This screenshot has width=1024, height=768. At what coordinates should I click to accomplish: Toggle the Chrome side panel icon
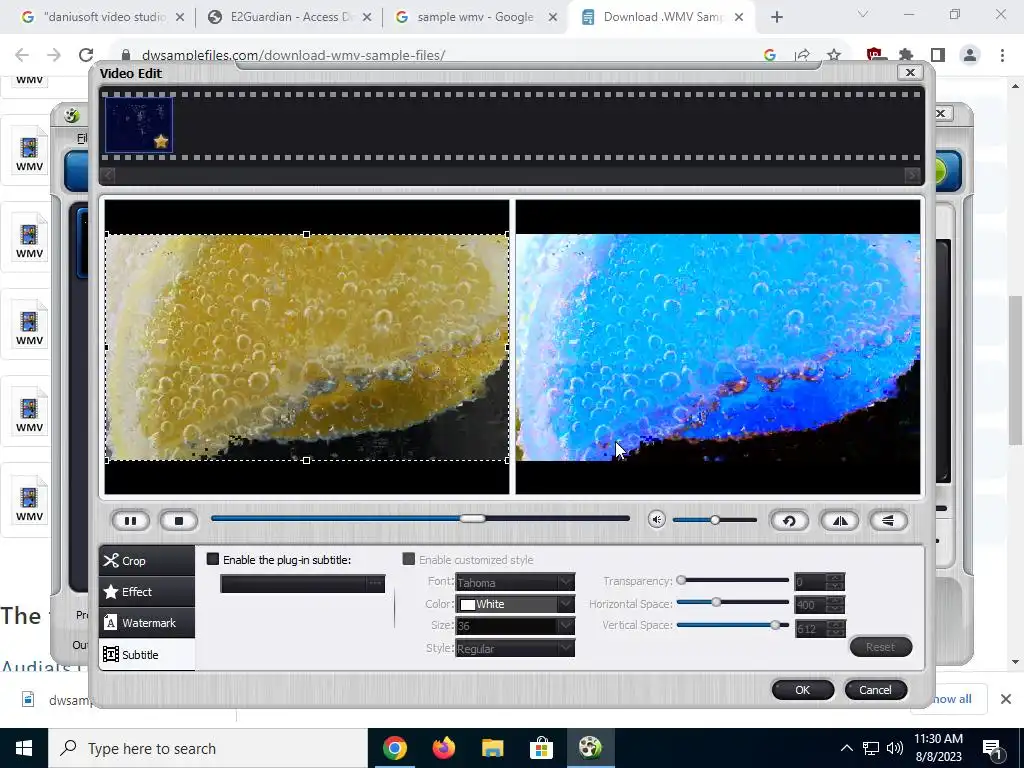click(x=938, y=56)
